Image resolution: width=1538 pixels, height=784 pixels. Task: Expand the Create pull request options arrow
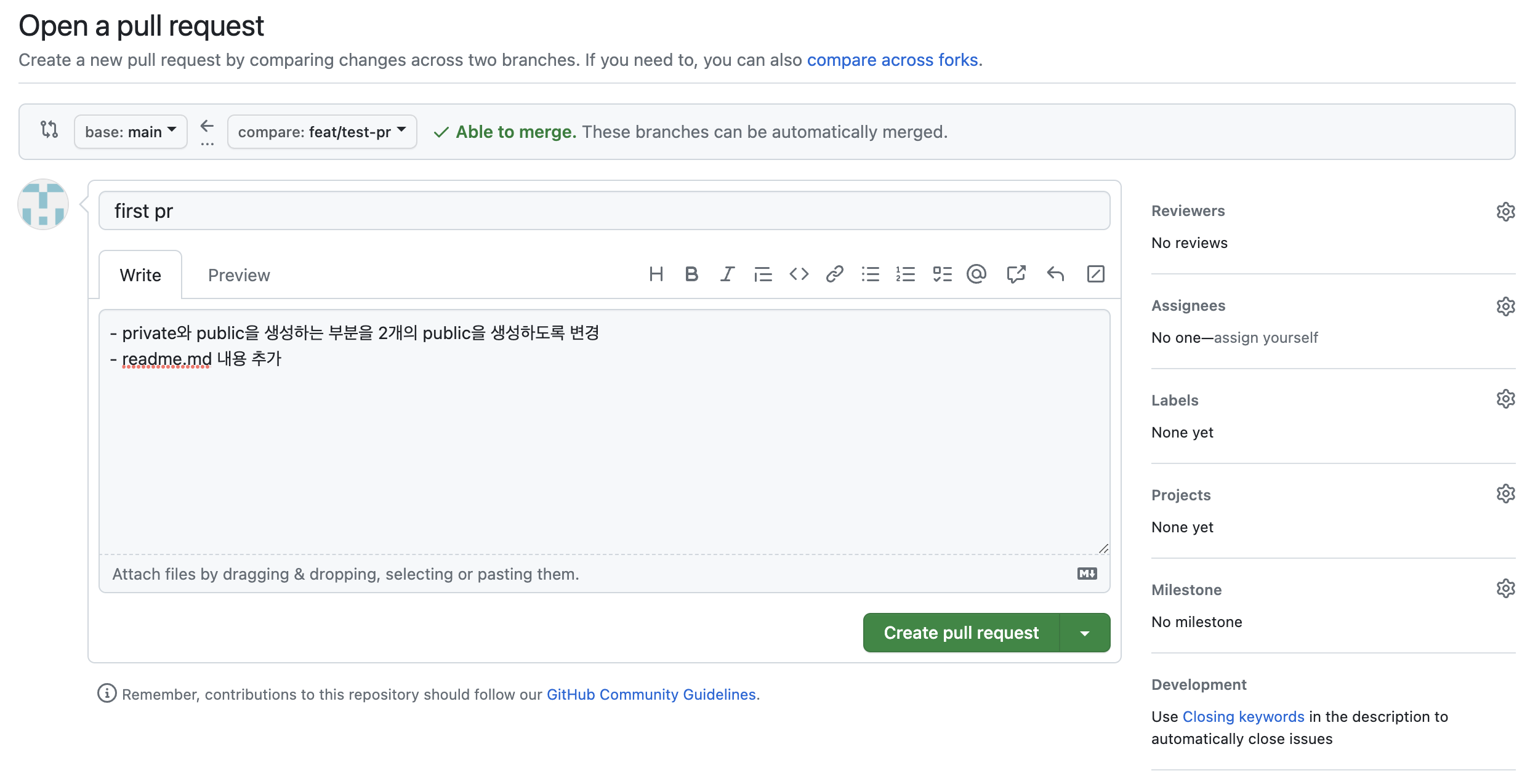point(1085,633)
